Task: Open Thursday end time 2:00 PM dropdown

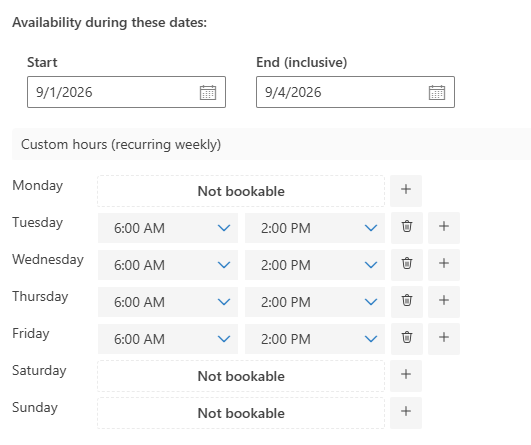Action: (x=315, y=302)
